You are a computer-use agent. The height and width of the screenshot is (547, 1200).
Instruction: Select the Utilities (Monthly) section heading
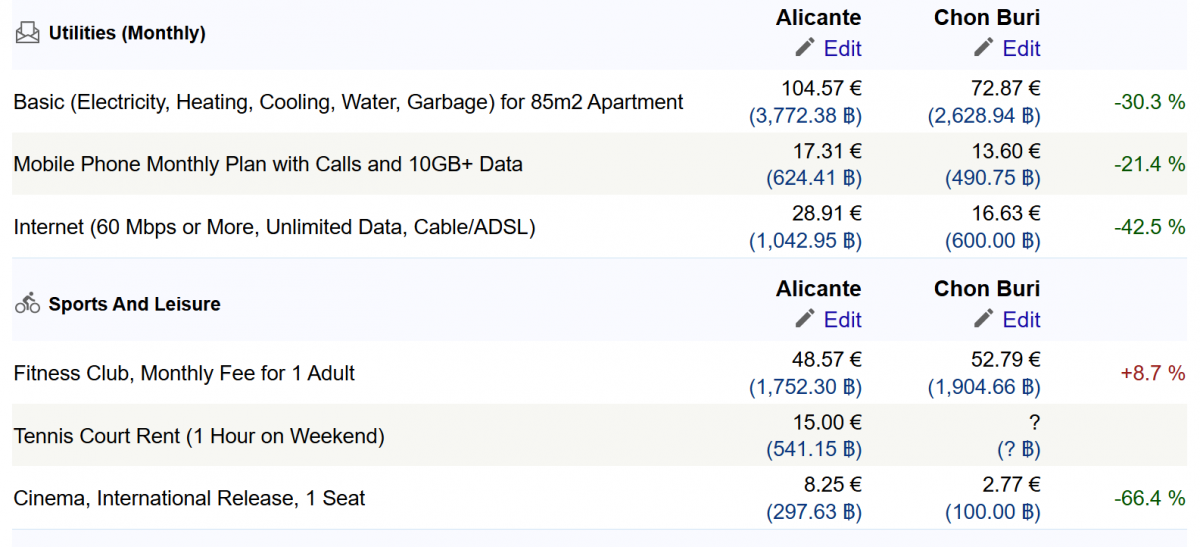[127, 33]
